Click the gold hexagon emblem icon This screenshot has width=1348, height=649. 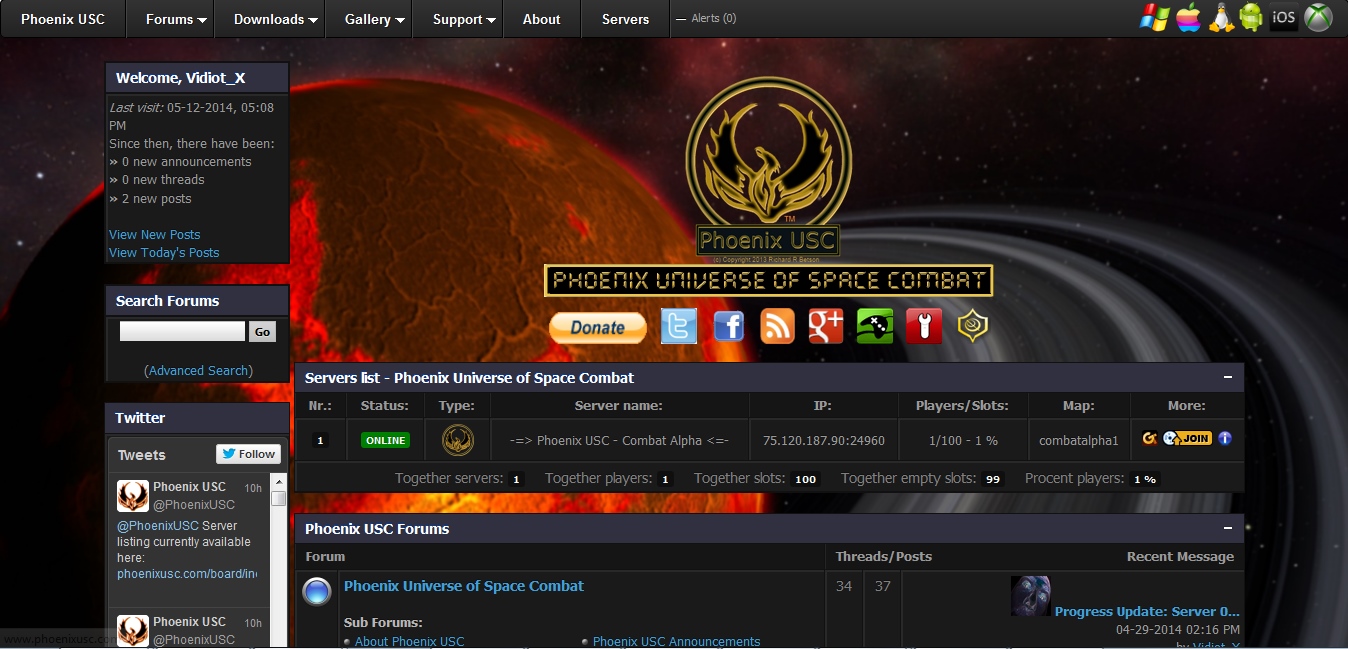click(972, 326)
